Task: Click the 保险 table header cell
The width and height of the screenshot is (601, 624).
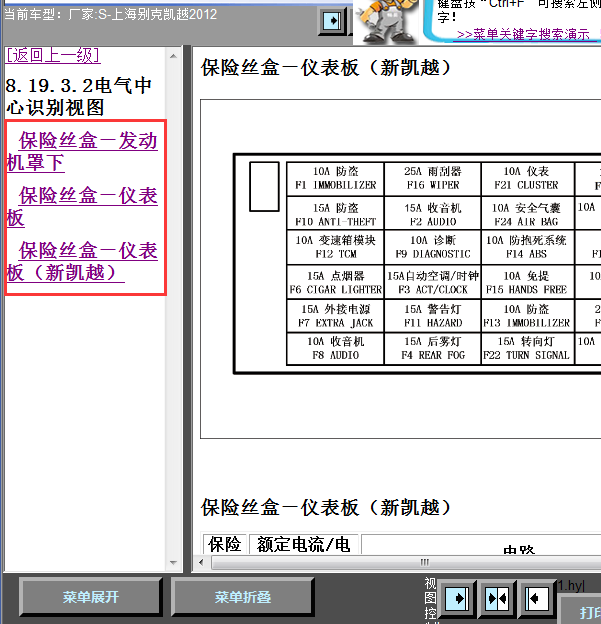Action: click(x=224, y=544)
